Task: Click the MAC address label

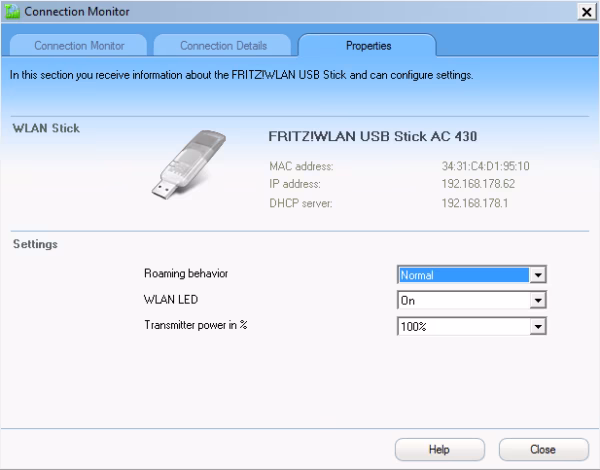Action: 301,166
